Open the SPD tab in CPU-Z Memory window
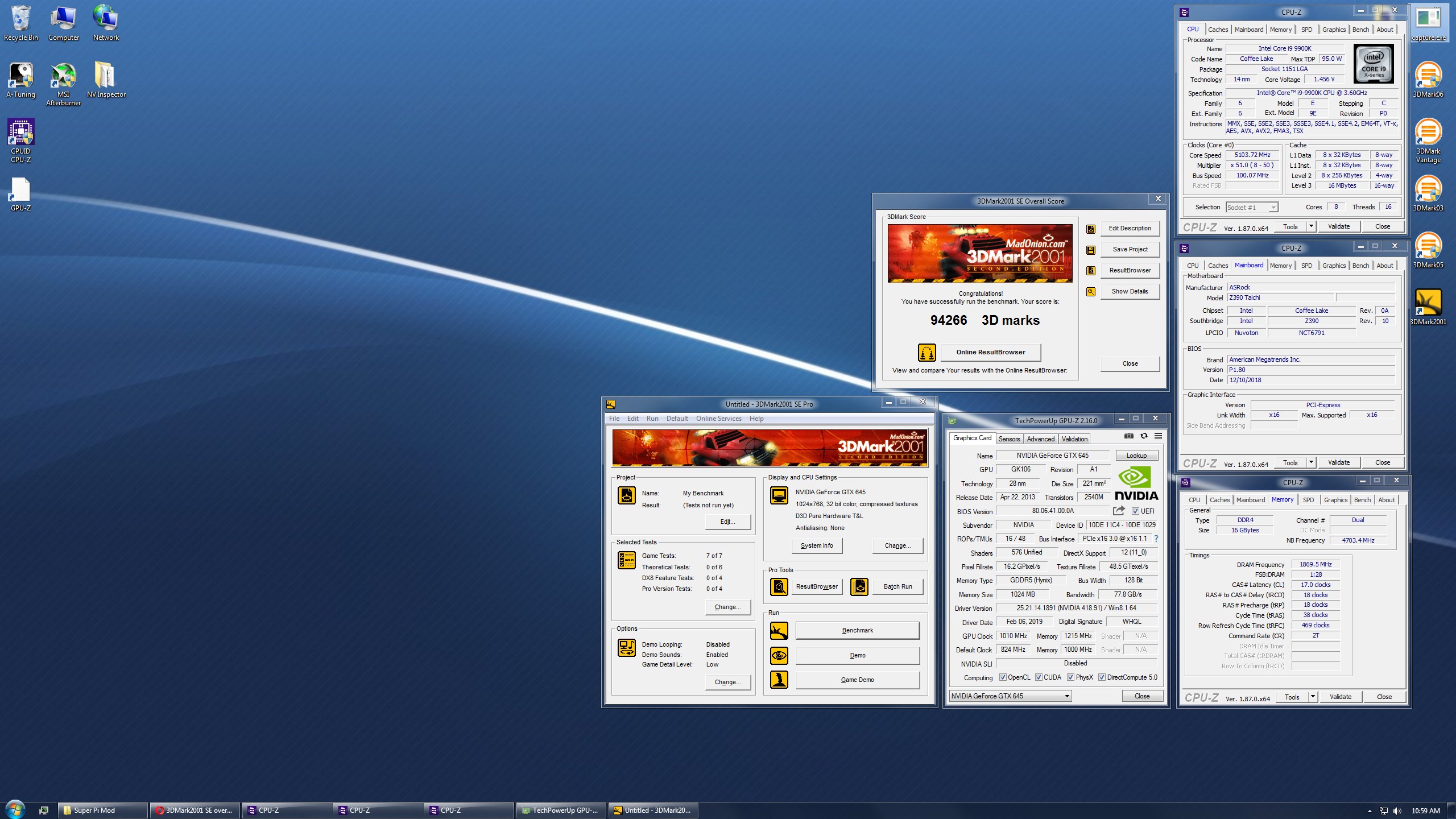 (x=1309, y=500)
